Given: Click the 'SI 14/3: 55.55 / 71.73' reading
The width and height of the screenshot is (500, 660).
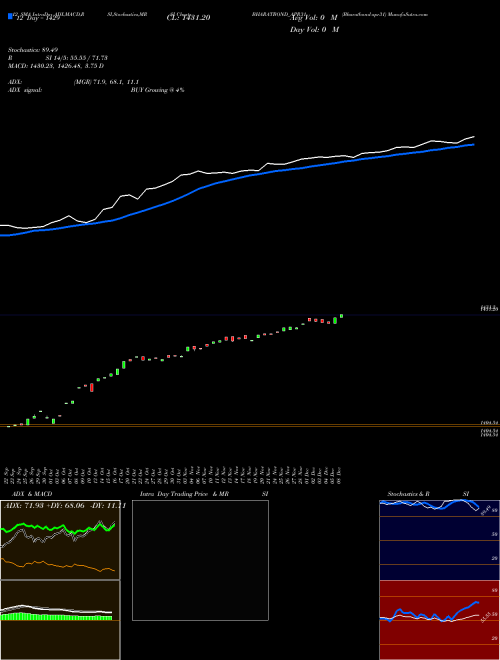Looking at the screenshot, I should coord(76,58).
